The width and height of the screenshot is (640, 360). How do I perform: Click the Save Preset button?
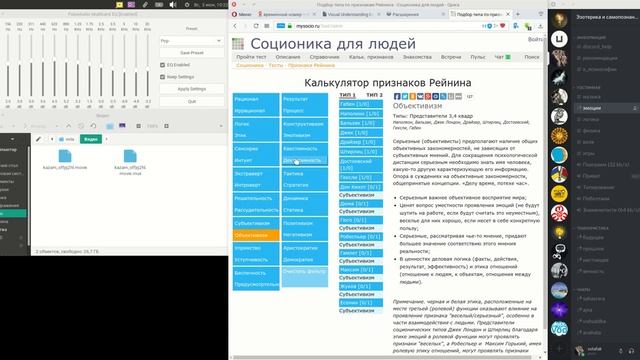coord(191,53)
